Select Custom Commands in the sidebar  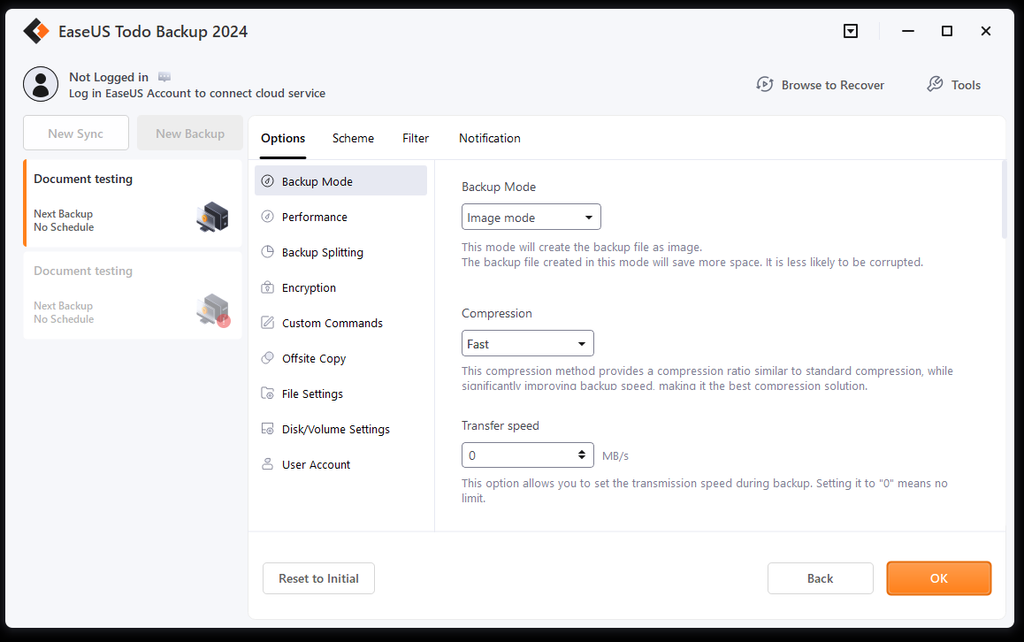pos(331,322)
